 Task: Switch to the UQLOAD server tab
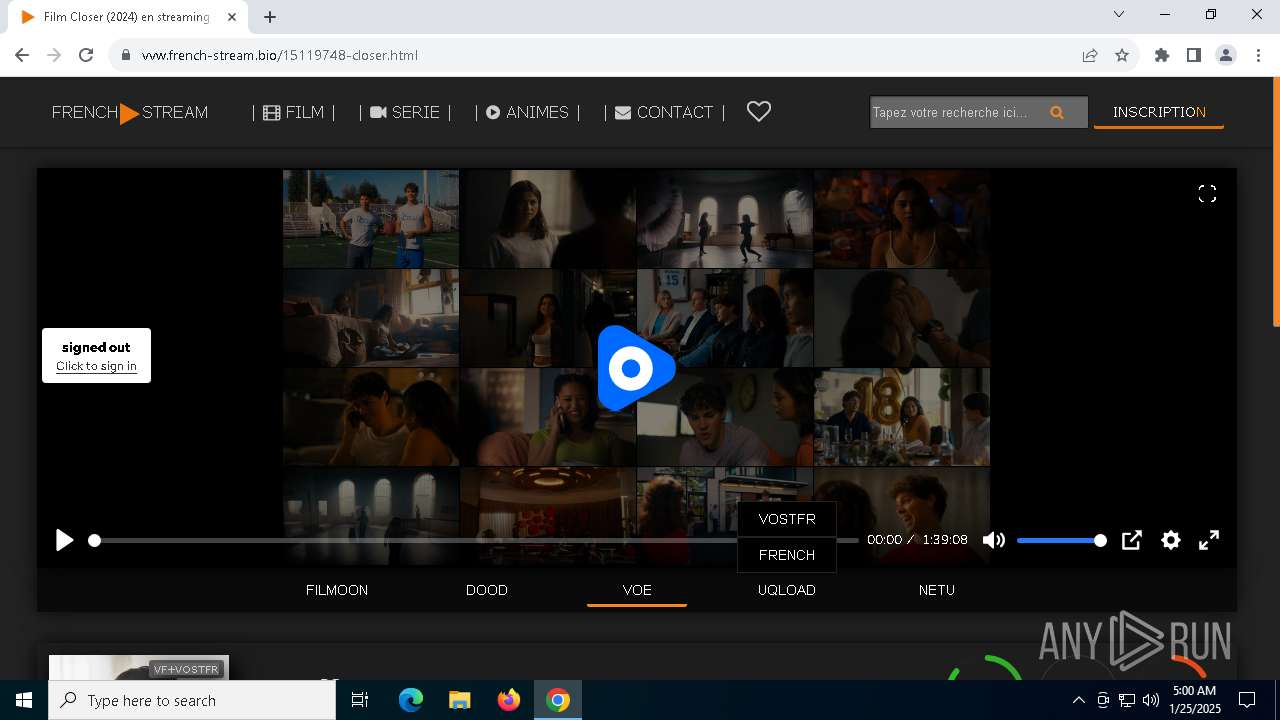tap(787, 590)
